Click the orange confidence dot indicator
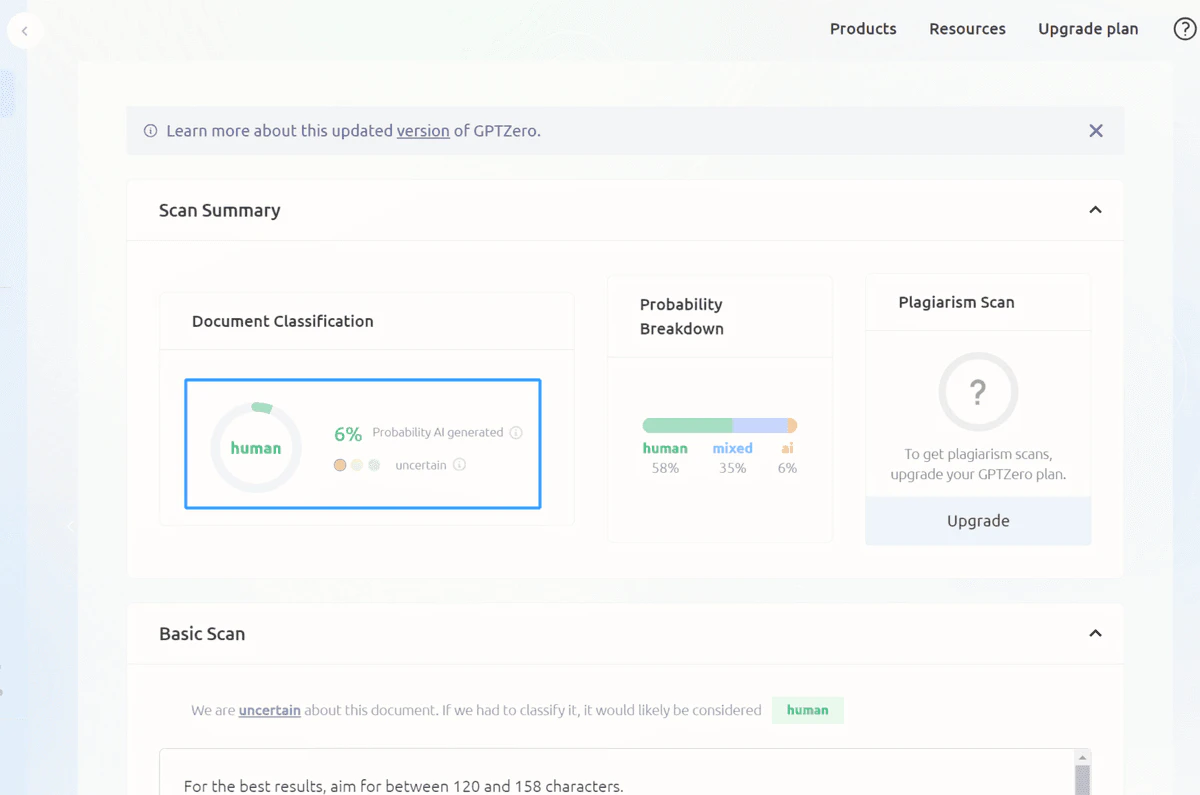 point(340,465)
